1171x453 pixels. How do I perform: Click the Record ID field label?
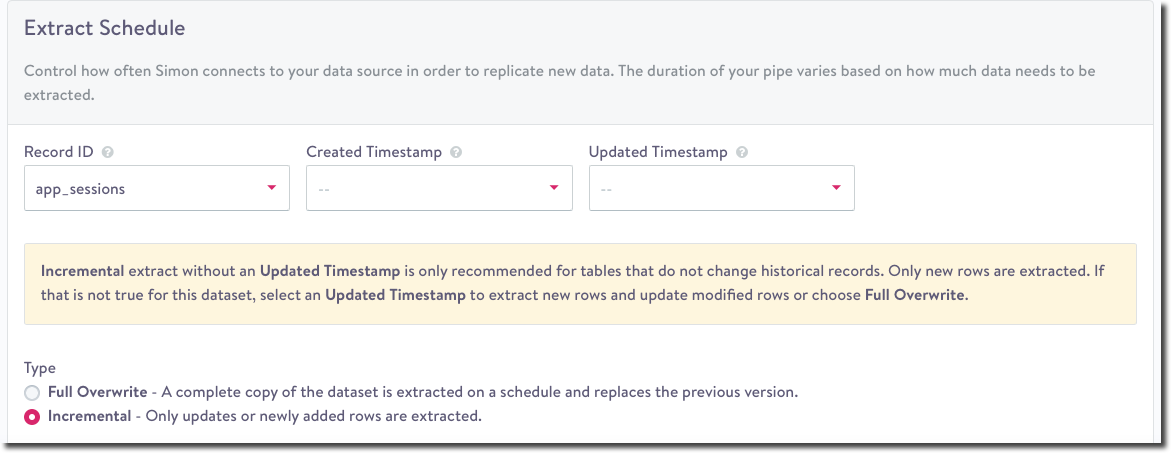(x=60, y=153)
